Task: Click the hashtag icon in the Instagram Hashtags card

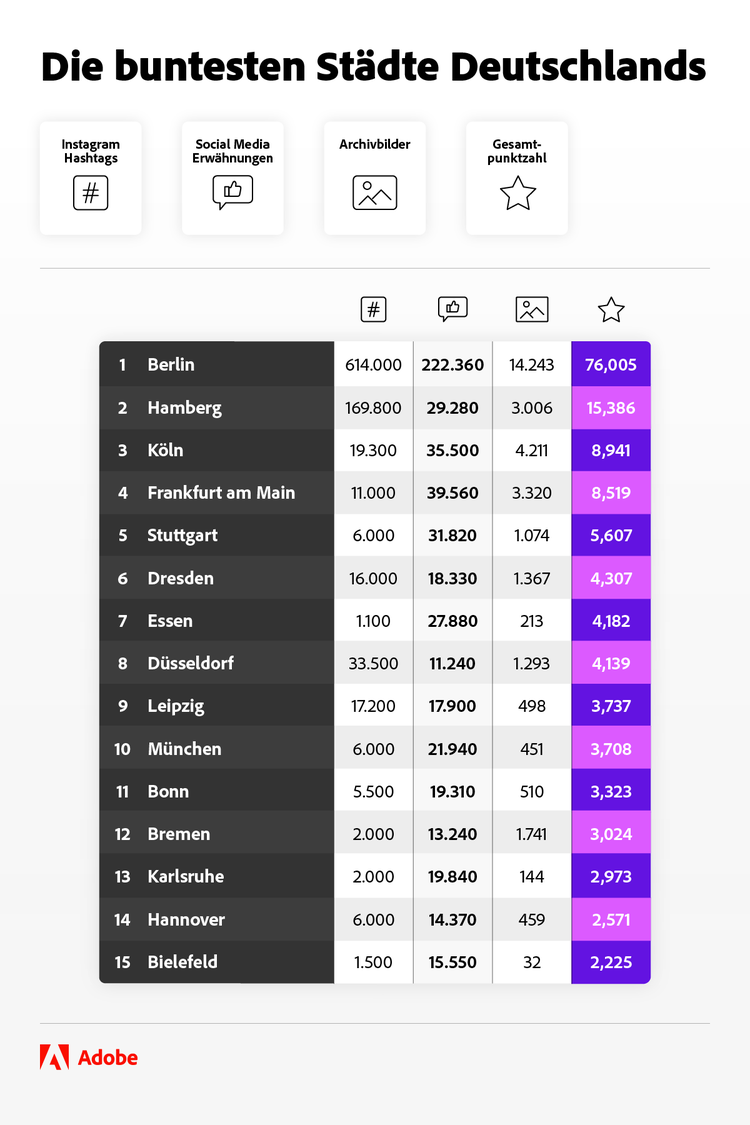Action: tap(90, 193)
